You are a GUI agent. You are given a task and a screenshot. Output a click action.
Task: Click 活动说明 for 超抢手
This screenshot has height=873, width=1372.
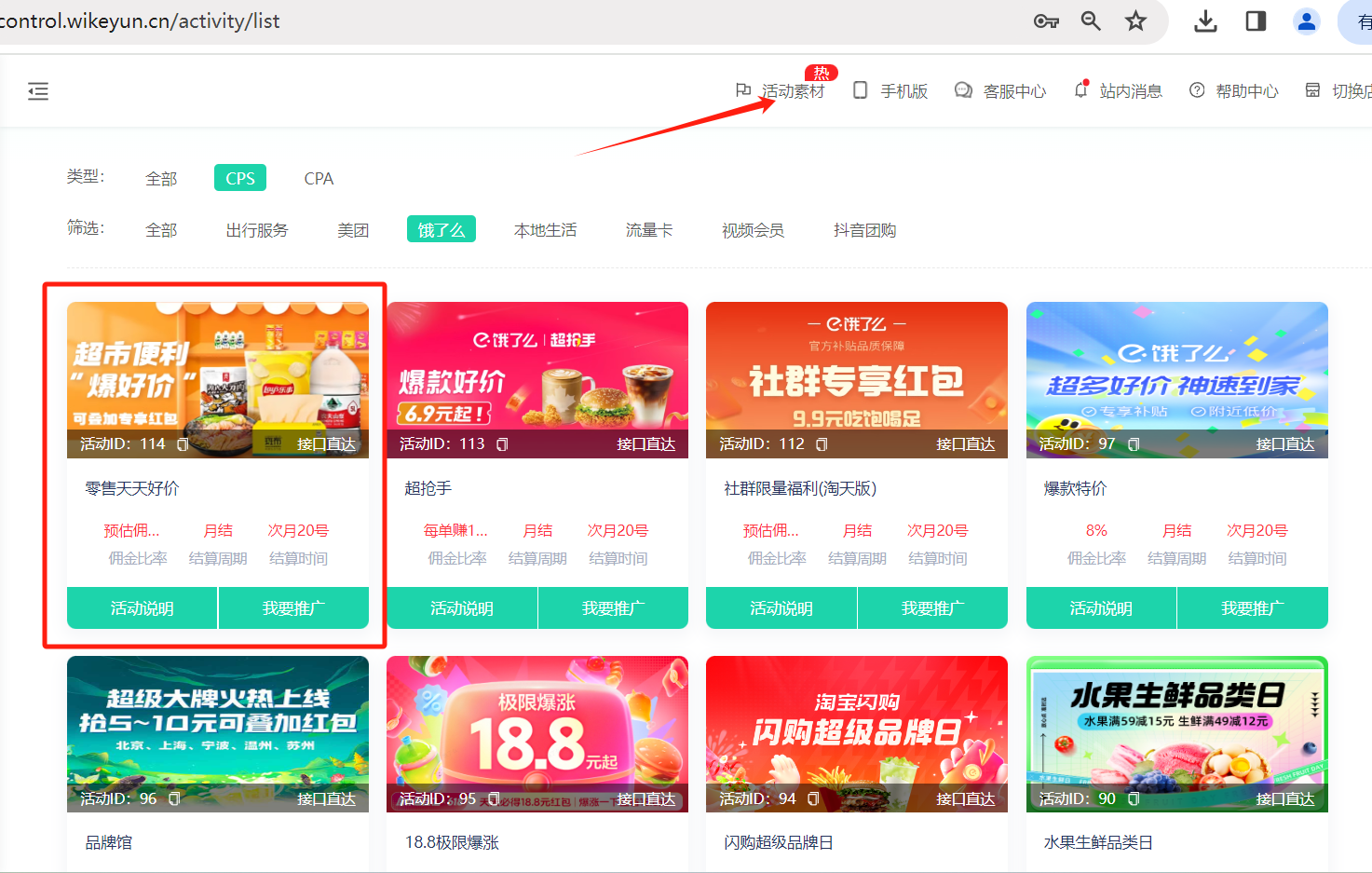pos(462,608)
